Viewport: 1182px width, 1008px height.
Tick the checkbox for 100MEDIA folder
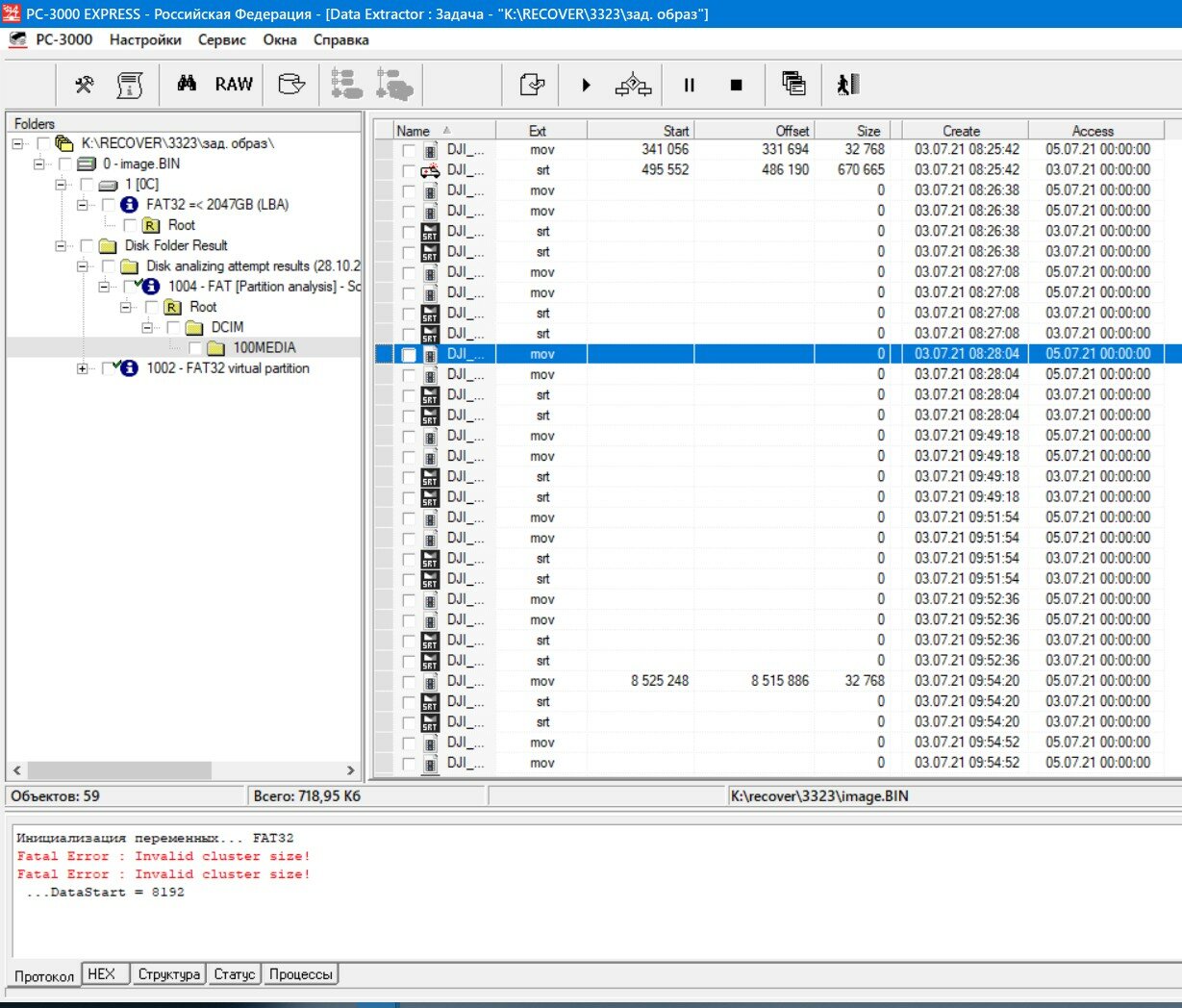tap(195, 348)
